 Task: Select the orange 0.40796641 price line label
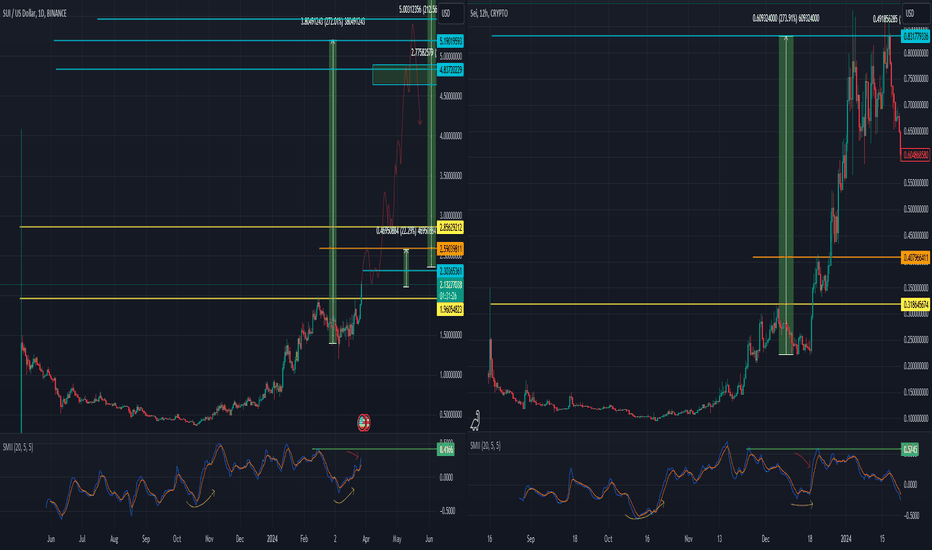[916, 257]
